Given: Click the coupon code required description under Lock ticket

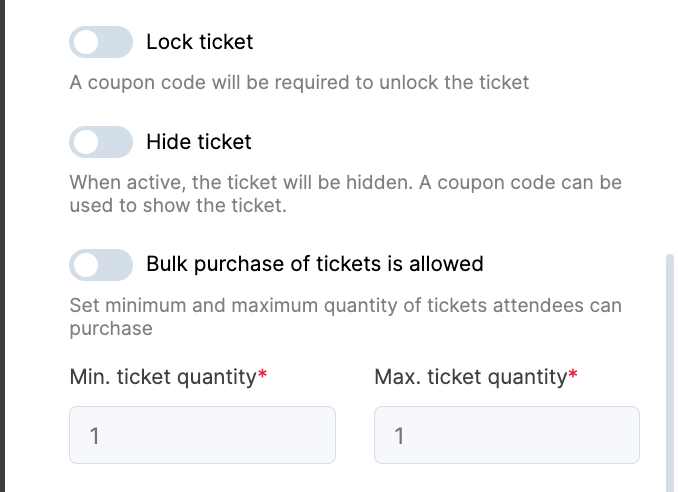Looking at the screenshot, I should pyautogui.click(x=299, y=82).
